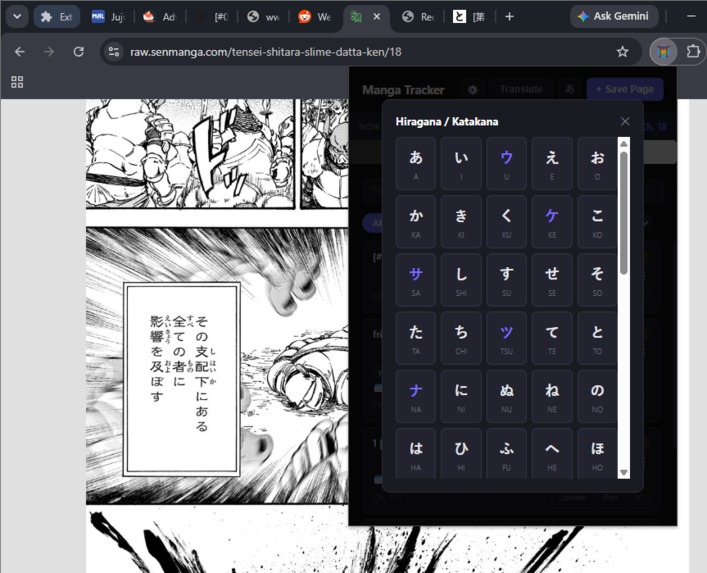The width and height of the screenshot is (707, 573).
Task: Toggle the ツ (TSU) katakana tile
Action: tap(506, 338)
